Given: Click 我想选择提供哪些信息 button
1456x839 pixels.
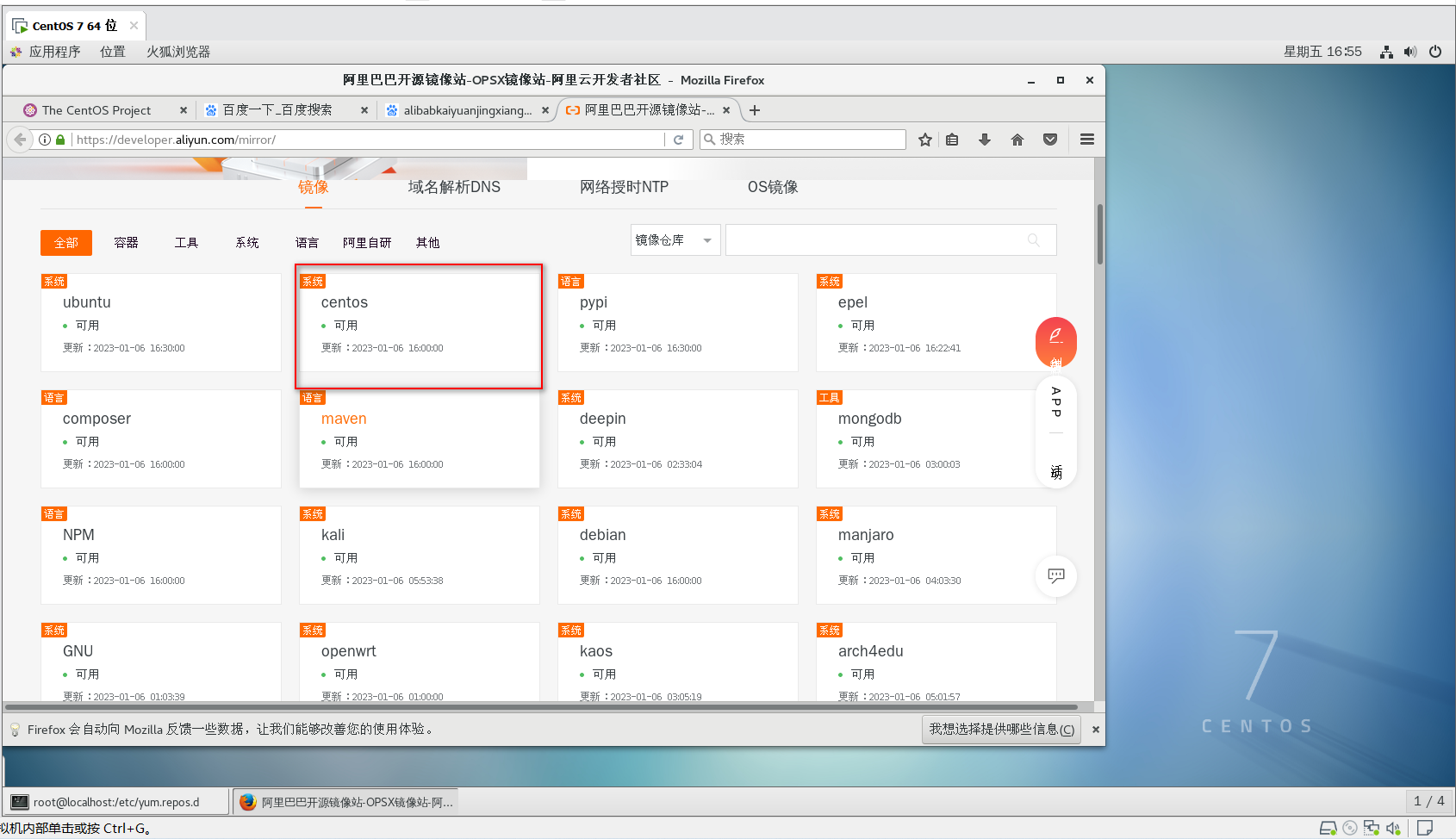Looking at the screenshot, I should pyautogui.click(x=1001, y=730).
